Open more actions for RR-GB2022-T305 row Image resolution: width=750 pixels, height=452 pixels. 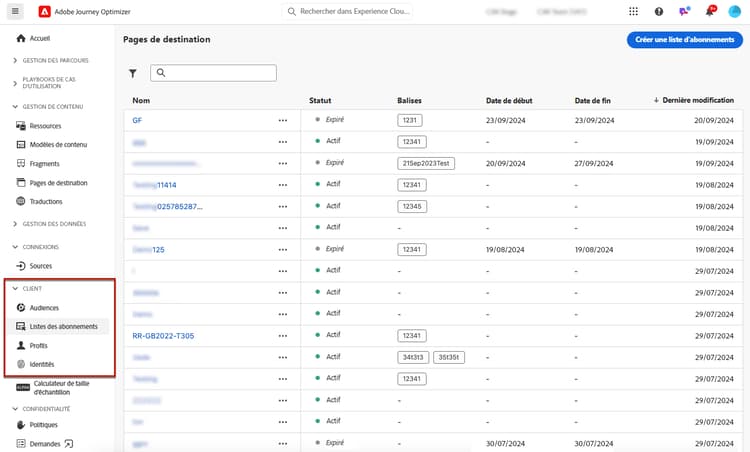point(283,336)
